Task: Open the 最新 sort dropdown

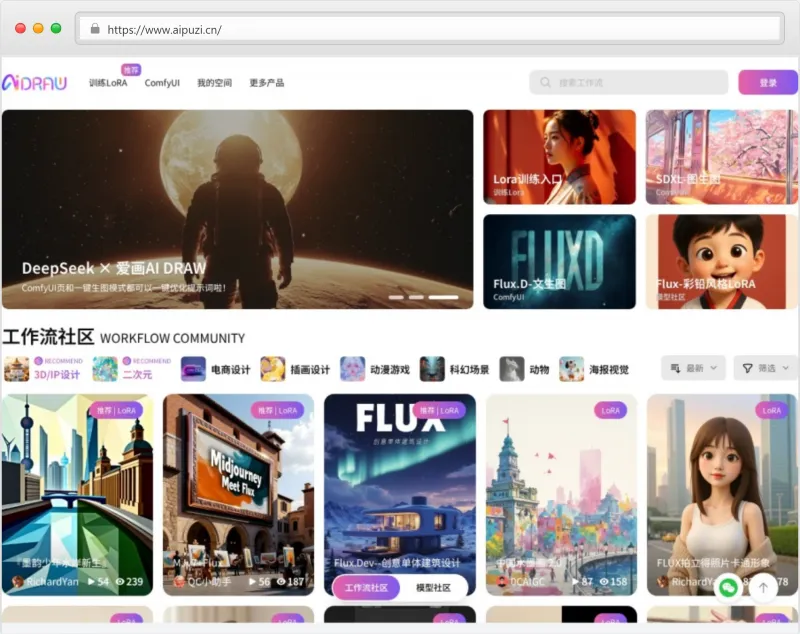Action: [x=693, y=368]
